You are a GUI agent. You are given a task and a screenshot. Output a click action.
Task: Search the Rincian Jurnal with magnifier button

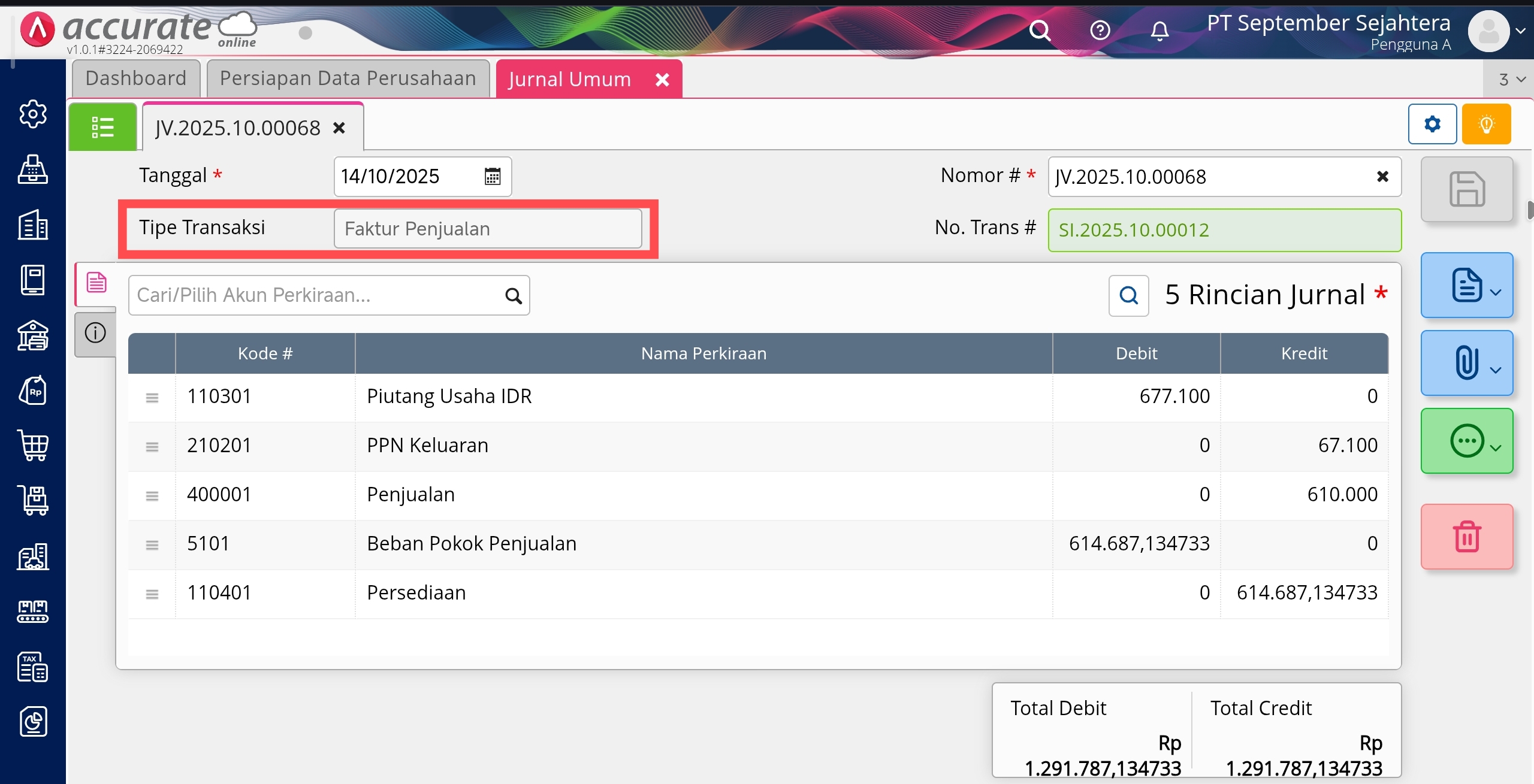pyautogui.click(x=1128, y=295)
